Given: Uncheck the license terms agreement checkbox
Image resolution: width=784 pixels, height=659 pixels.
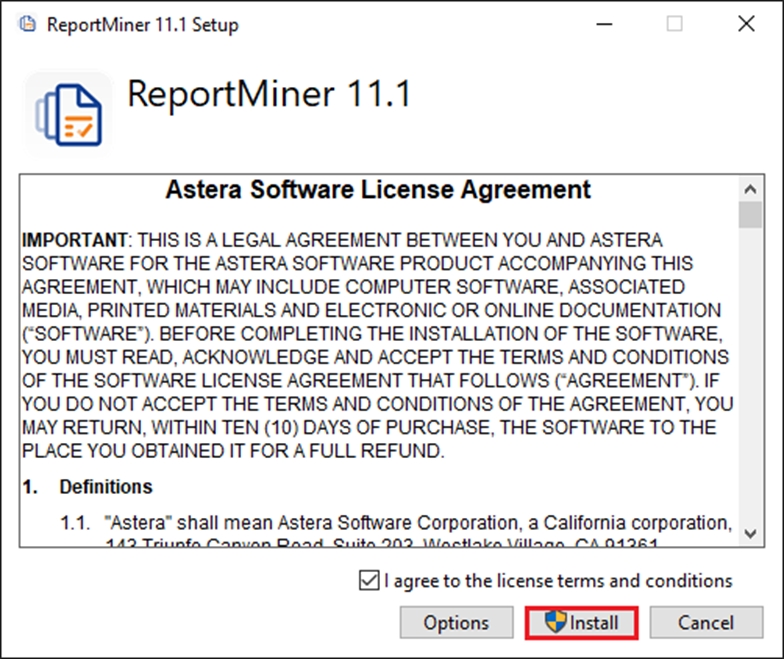Looking at the screenshot, I should tap(369, 580).
